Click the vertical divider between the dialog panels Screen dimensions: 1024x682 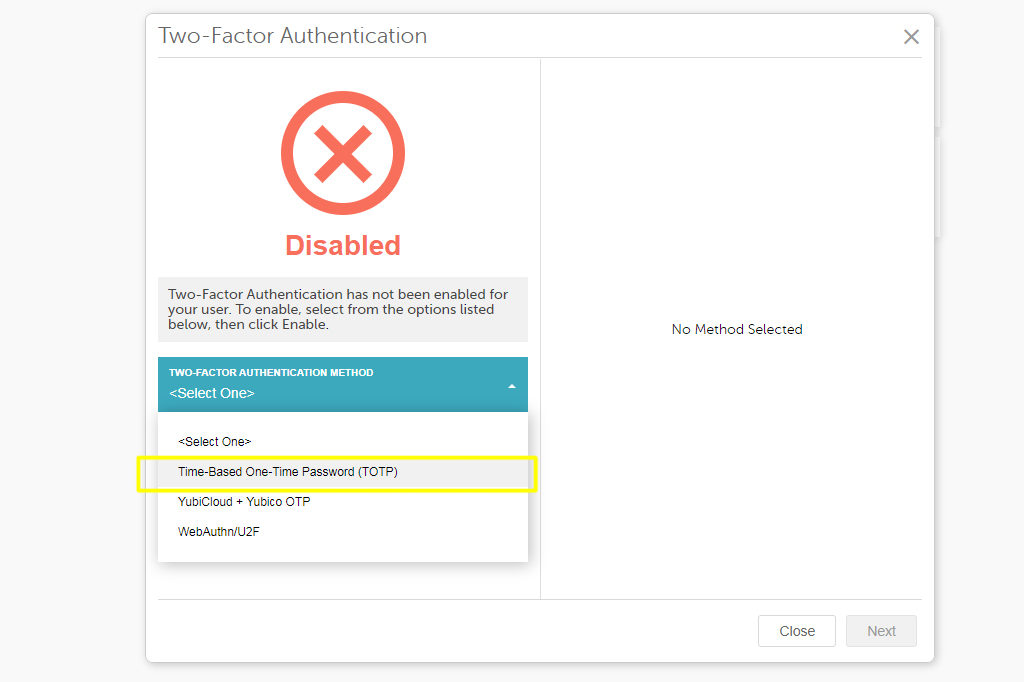[x=541, y=329]
